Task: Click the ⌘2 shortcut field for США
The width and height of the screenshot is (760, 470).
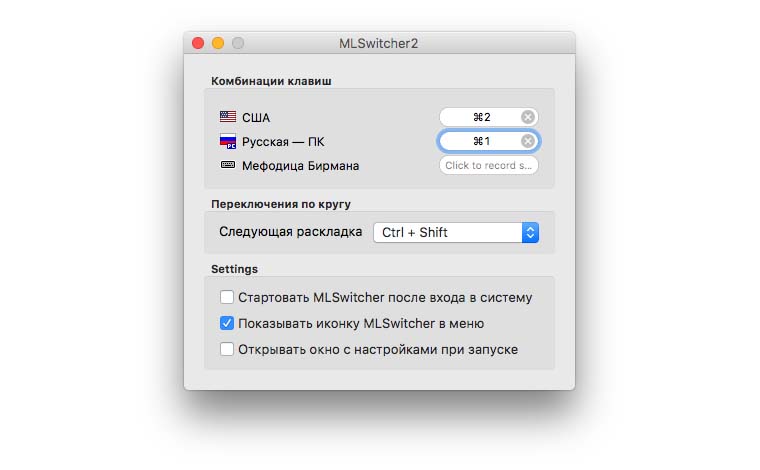Action: (x=480, y=117)
